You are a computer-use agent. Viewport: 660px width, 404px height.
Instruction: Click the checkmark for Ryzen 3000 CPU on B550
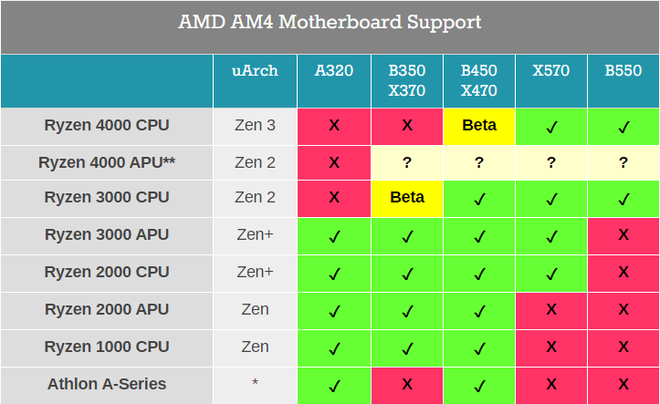point(623,198)
